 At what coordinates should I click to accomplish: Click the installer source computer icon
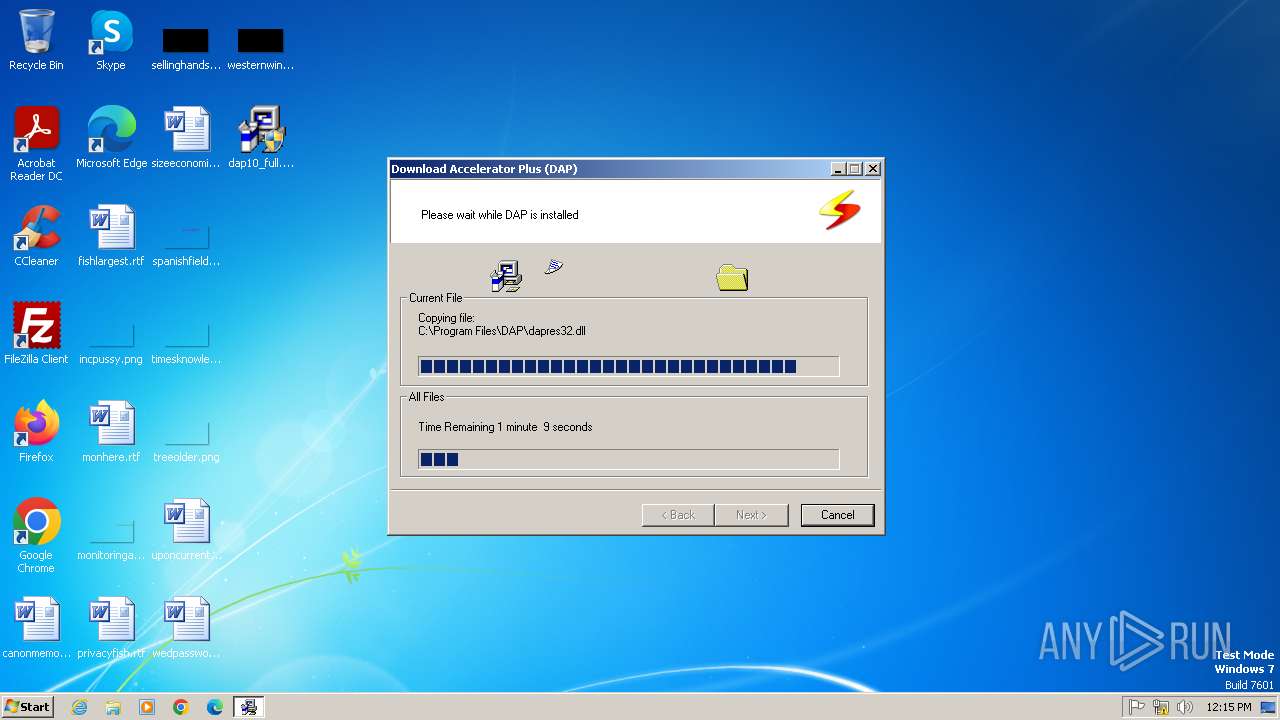(x=506, y=276)
